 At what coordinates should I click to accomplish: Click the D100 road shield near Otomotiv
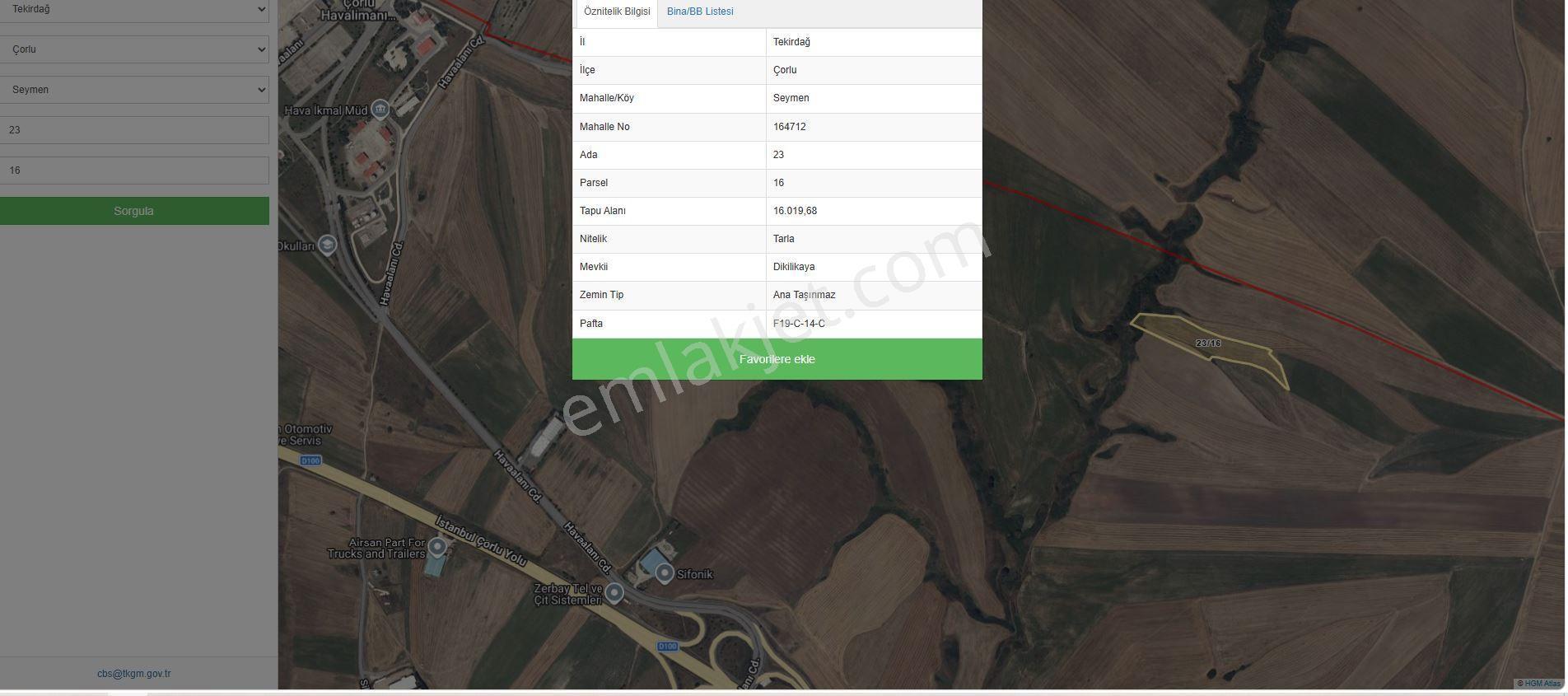(x=310, y=460)
